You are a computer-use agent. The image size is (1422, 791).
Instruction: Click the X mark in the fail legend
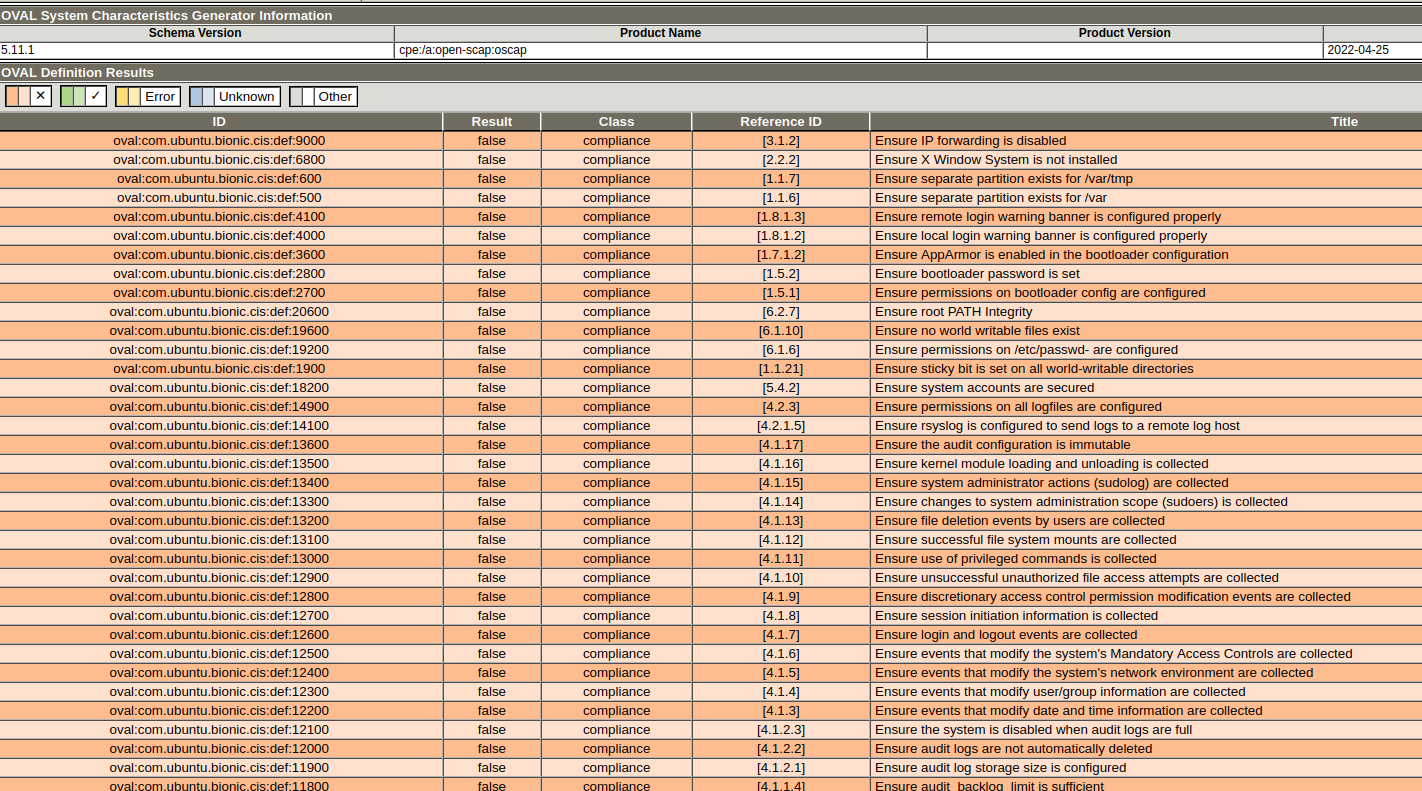tap(40, 96)
